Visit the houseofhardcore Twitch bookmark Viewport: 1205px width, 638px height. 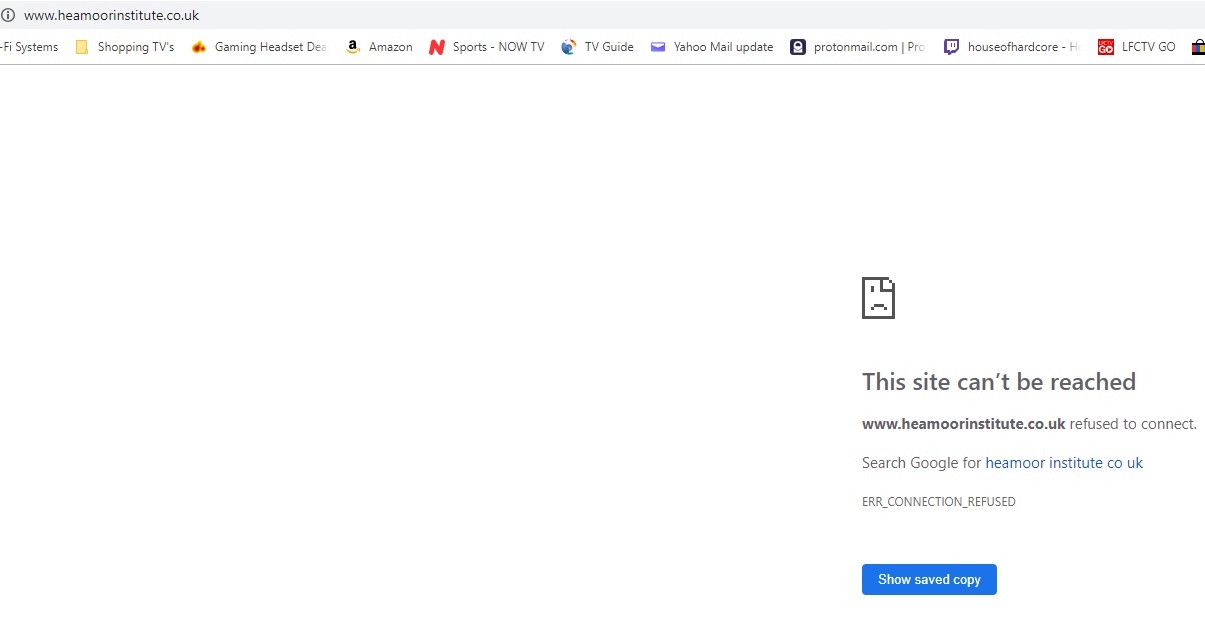(x=1012, y=47)
